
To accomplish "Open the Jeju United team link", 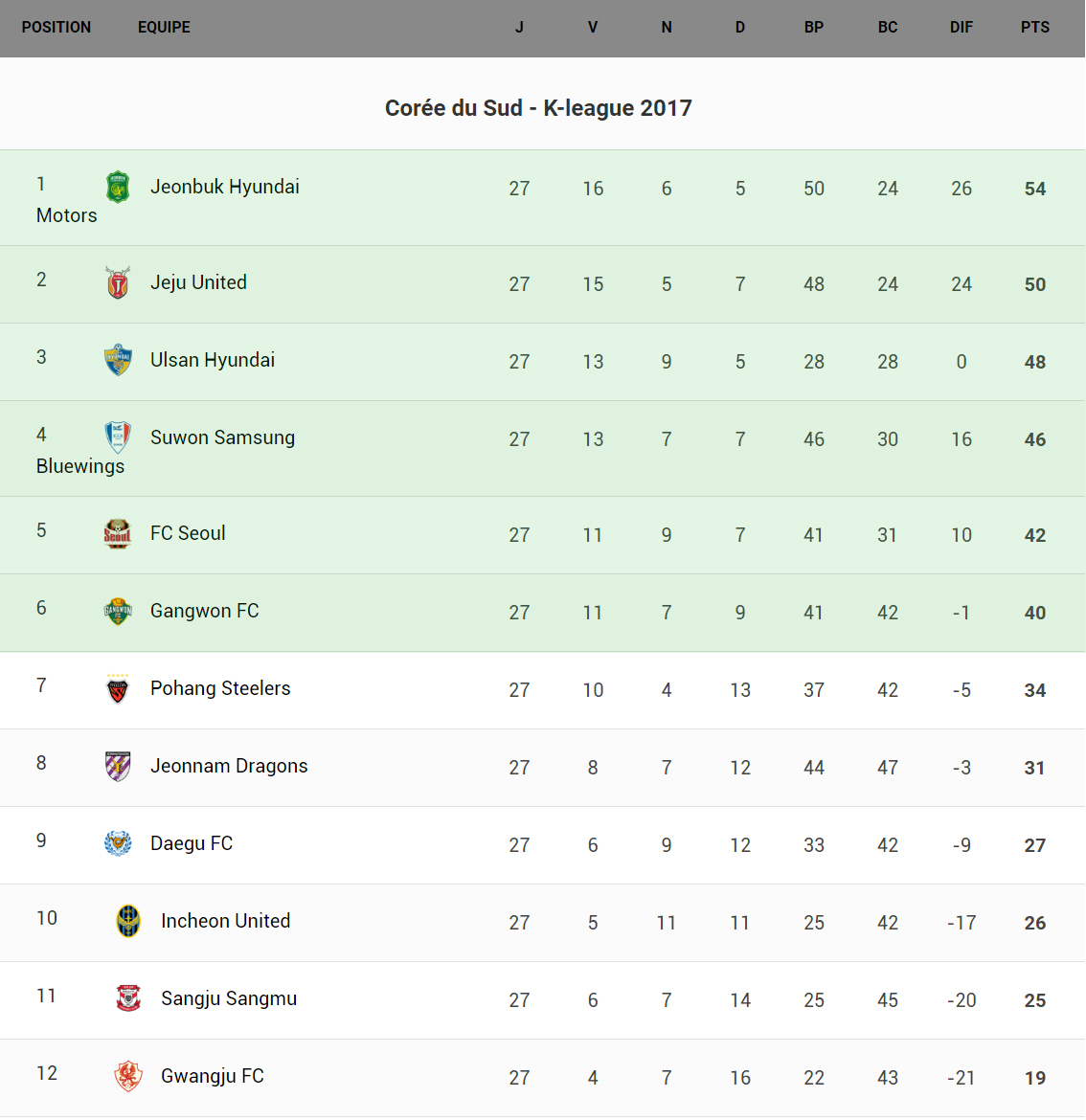I will coord(198,282).
